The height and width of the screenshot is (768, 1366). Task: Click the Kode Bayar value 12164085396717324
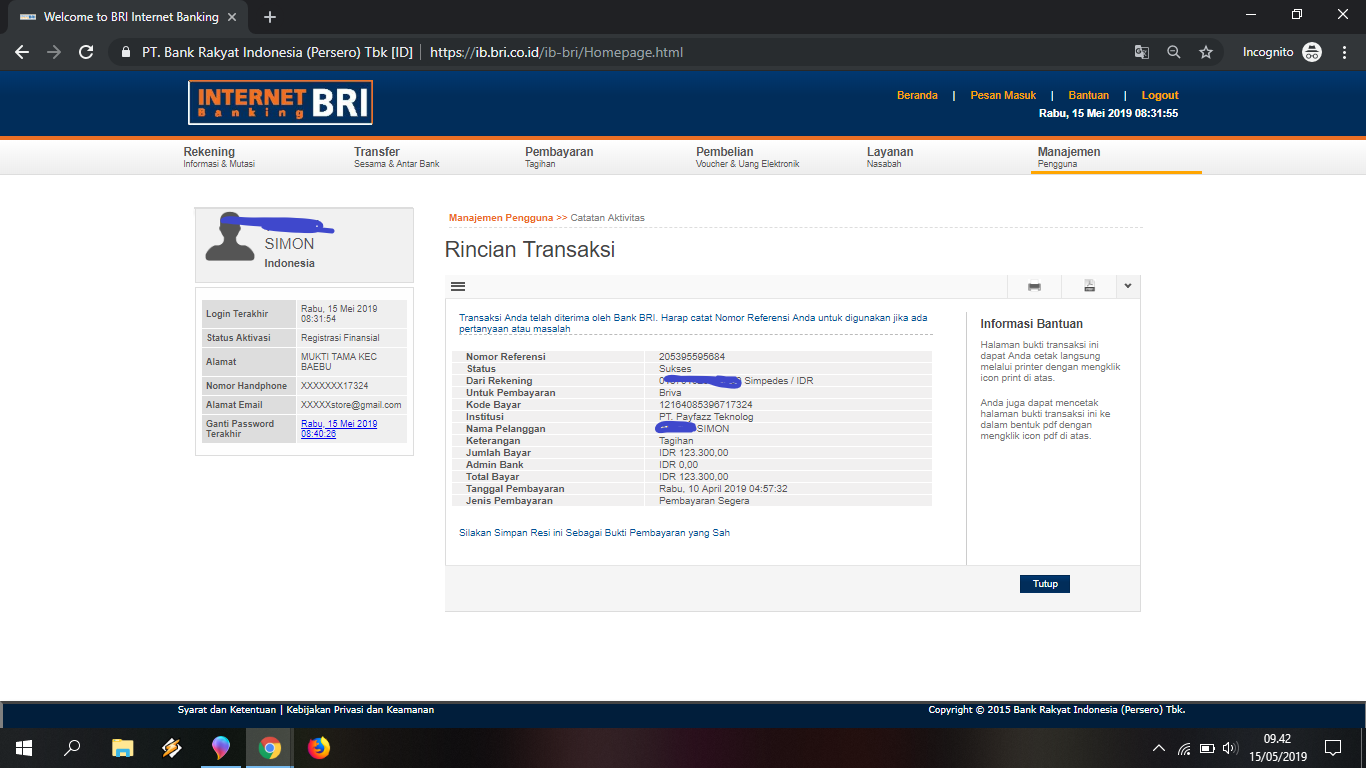(706, 405)
